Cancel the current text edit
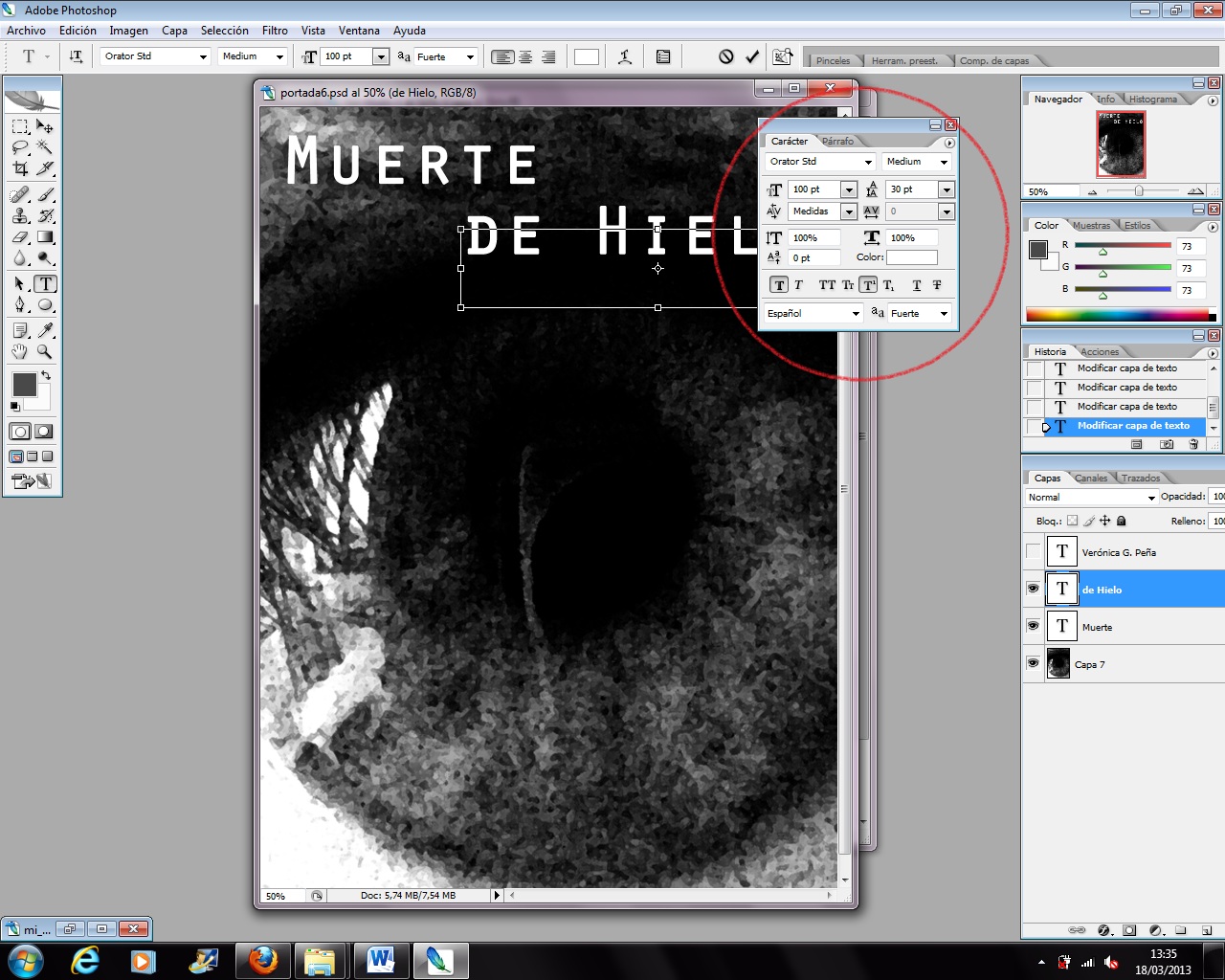The width and height of the screenshot is (1225, 980). click(x=726, y=56)
